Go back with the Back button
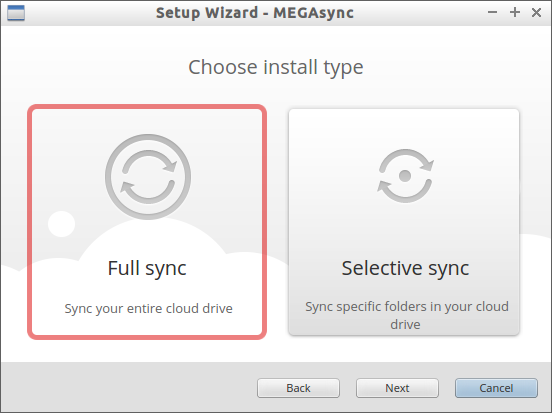The image size is (552, 413). pyautogui.click(x=298, y=388)
